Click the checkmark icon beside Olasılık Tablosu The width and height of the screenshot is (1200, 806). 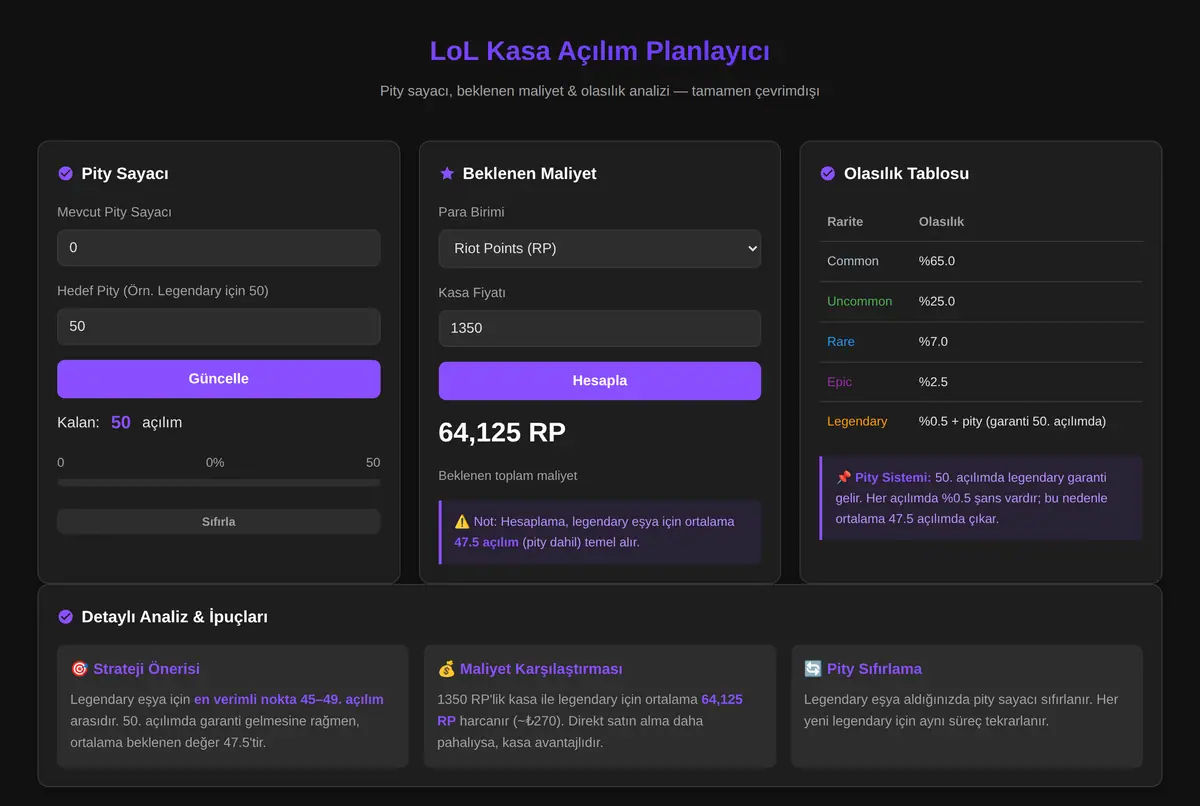click(x=828, y=173)
